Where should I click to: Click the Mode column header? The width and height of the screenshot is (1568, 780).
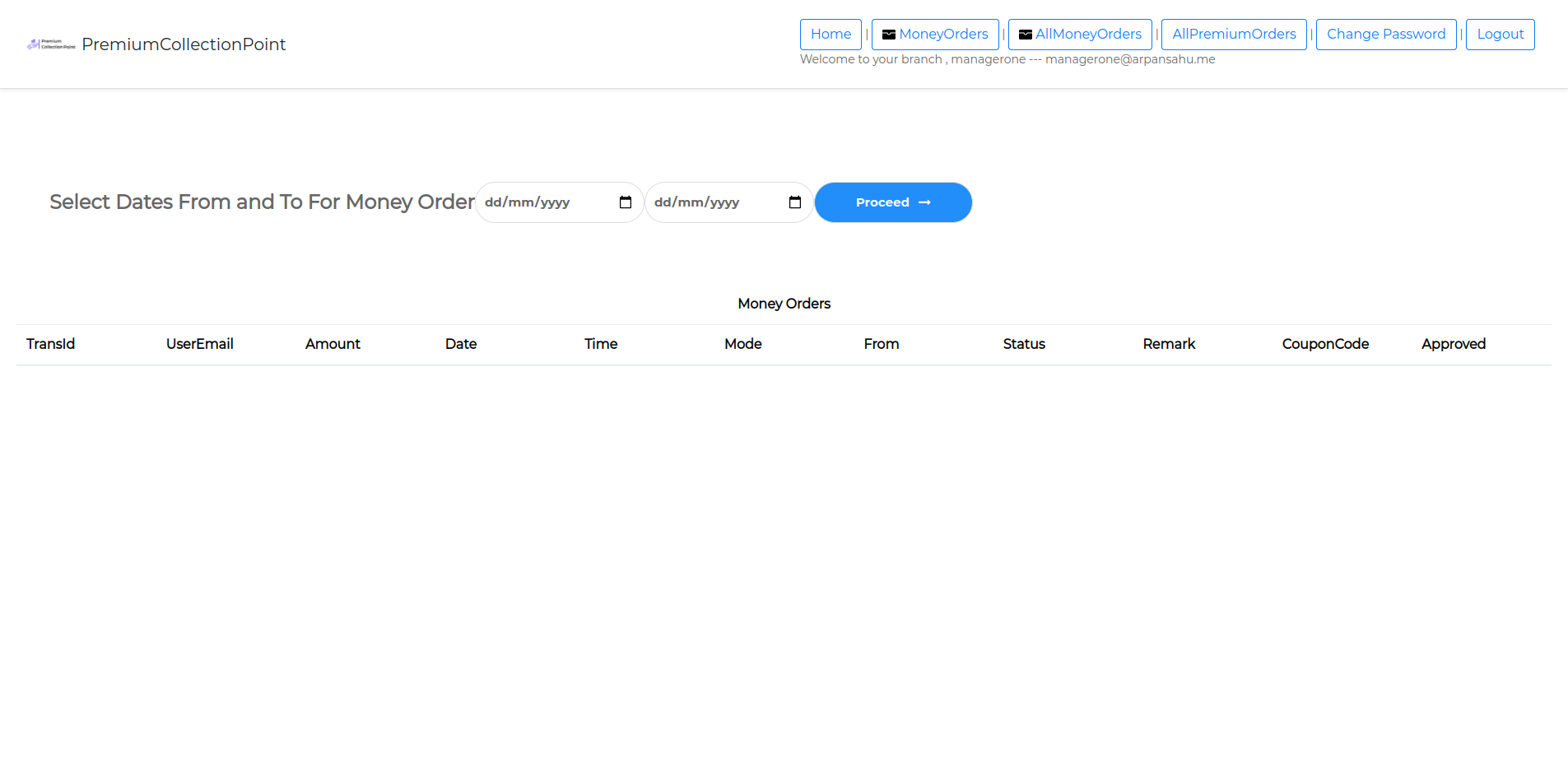pos(742,344)
